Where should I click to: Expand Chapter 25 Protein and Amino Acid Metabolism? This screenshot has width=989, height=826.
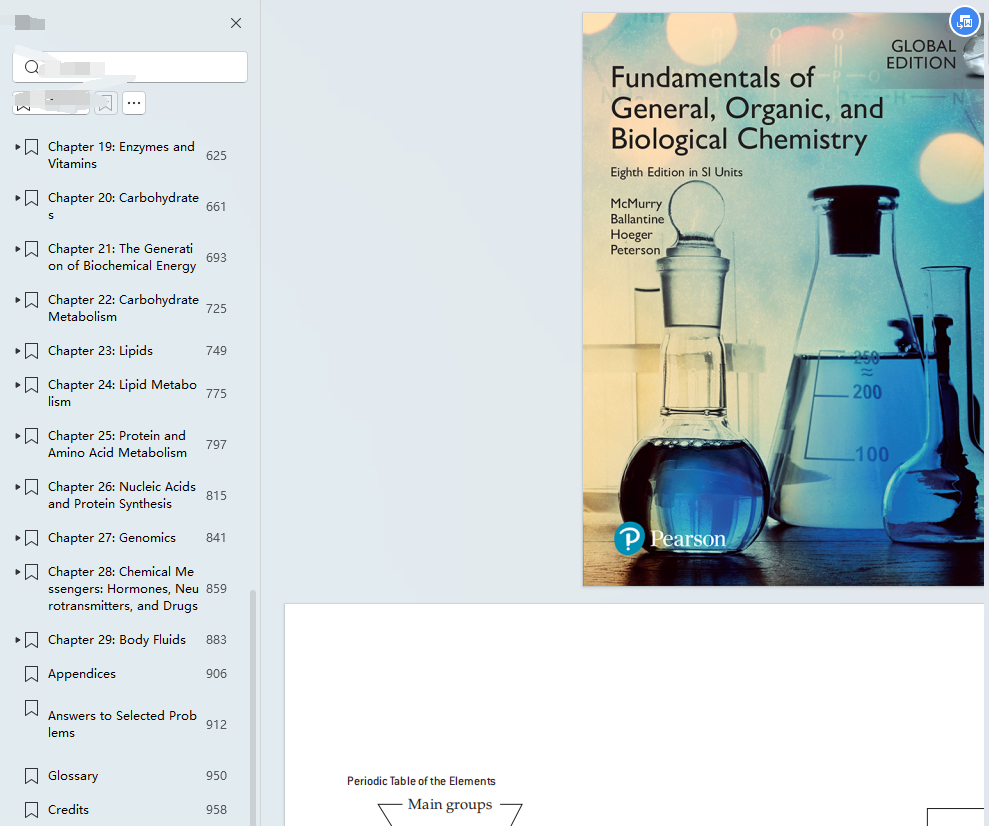[x=18, y=436]
